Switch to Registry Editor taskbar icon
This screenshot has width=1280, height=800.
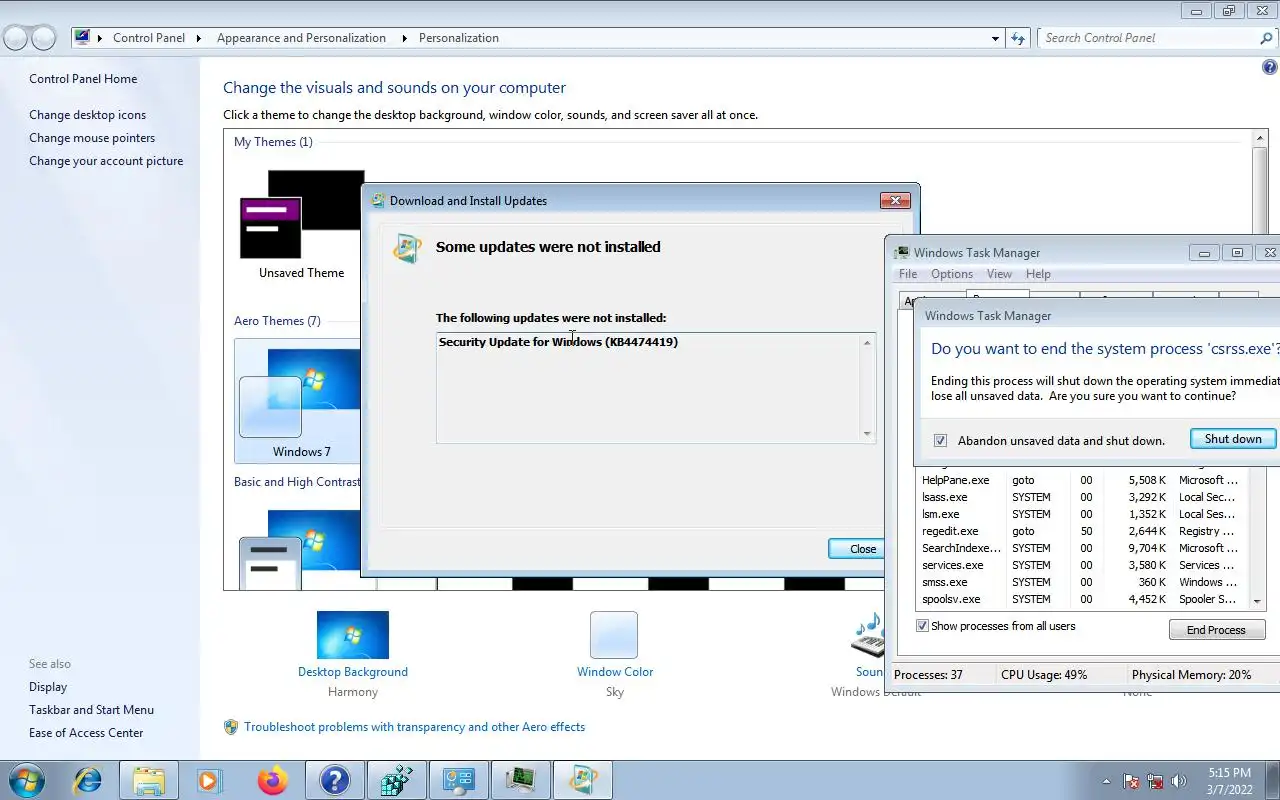(x=397, y=779)
